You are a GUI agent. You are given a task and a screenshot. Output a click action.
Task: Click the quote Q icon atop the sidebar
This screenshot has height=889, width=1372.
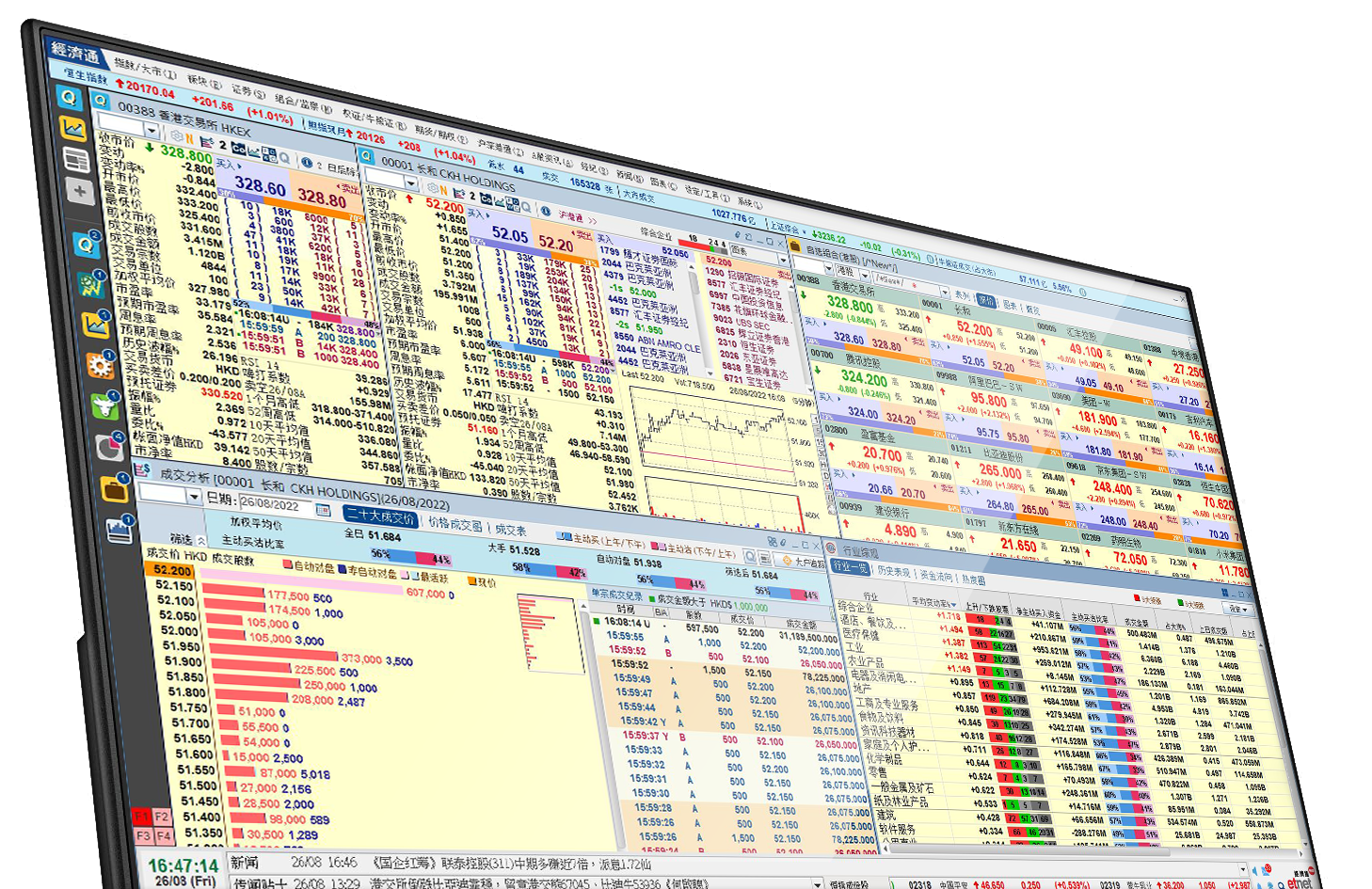pyautogui.click(x=68, y=97)
